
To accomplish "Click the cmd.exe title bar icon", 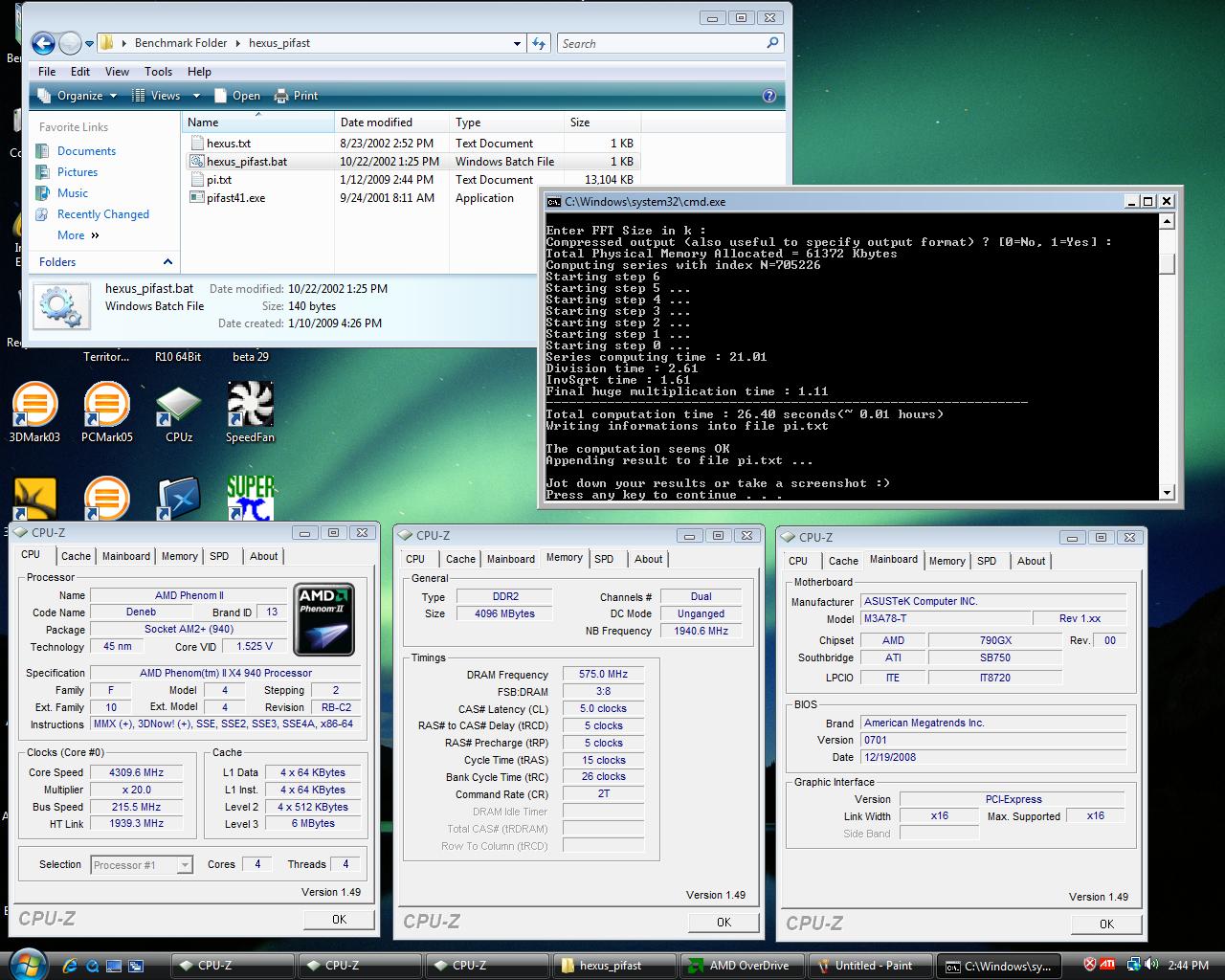I will pos(553,202).
